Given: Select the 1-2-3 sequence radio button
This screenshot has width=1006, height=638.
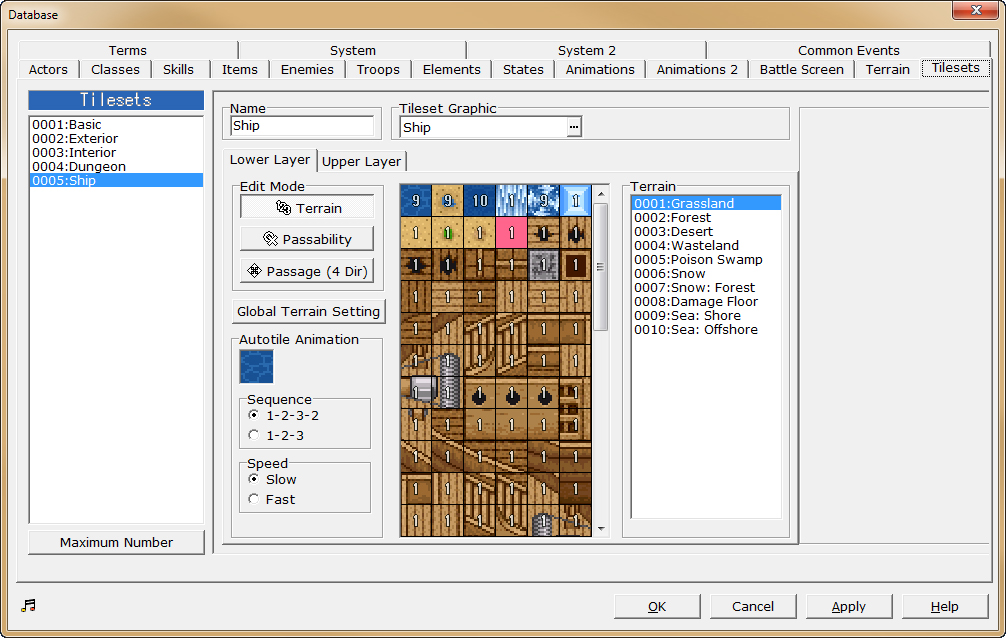Looking at the screenshot, I should 253,434.
